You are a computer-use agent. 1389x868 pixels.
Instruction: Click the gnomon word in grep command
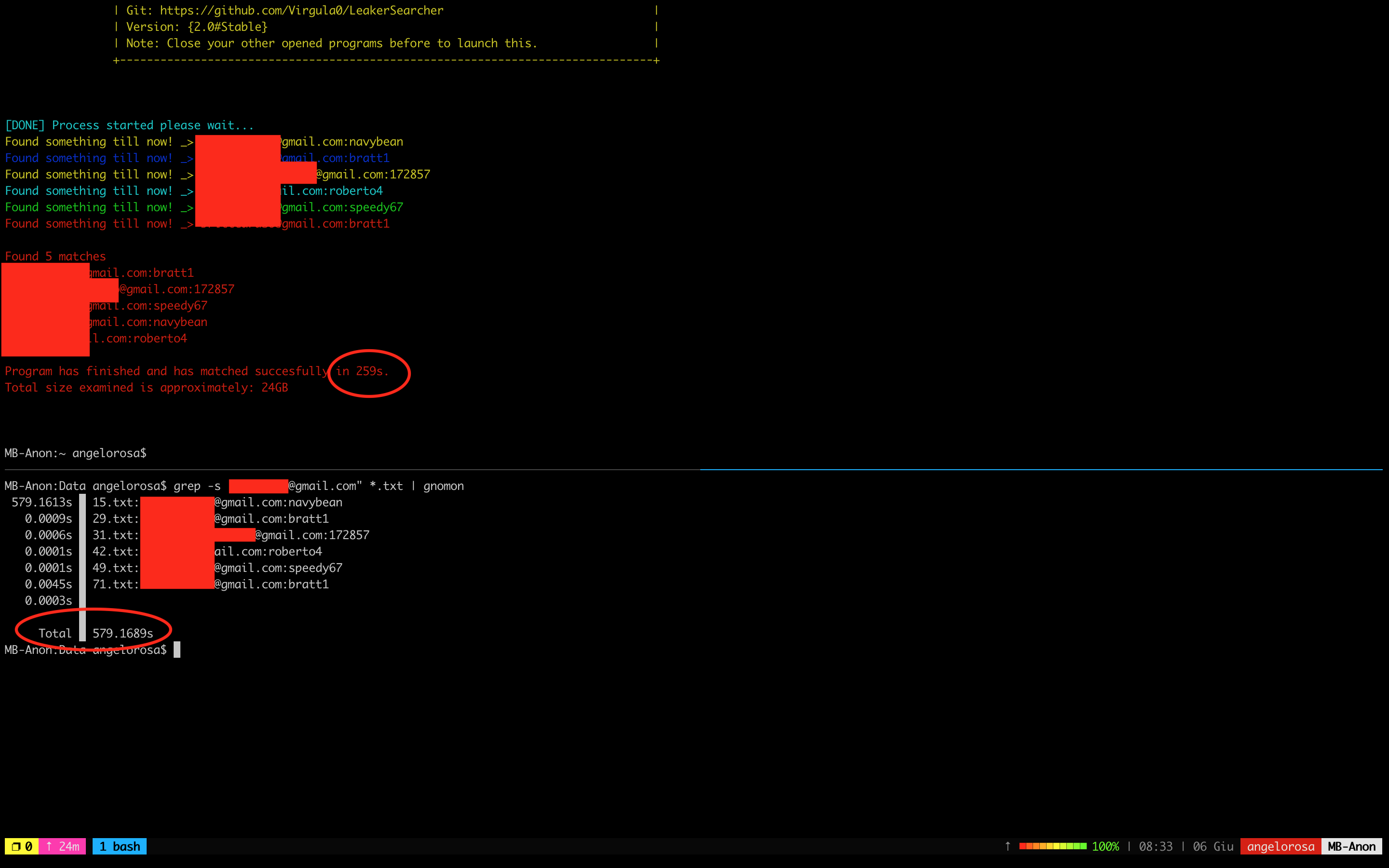(x=443, y=486)
